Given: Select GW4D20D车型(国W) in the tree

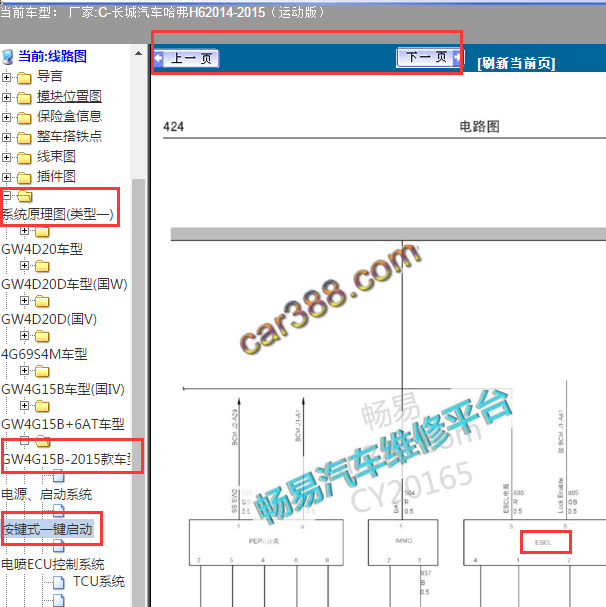Looking at the screenshot, I should 64,284.
